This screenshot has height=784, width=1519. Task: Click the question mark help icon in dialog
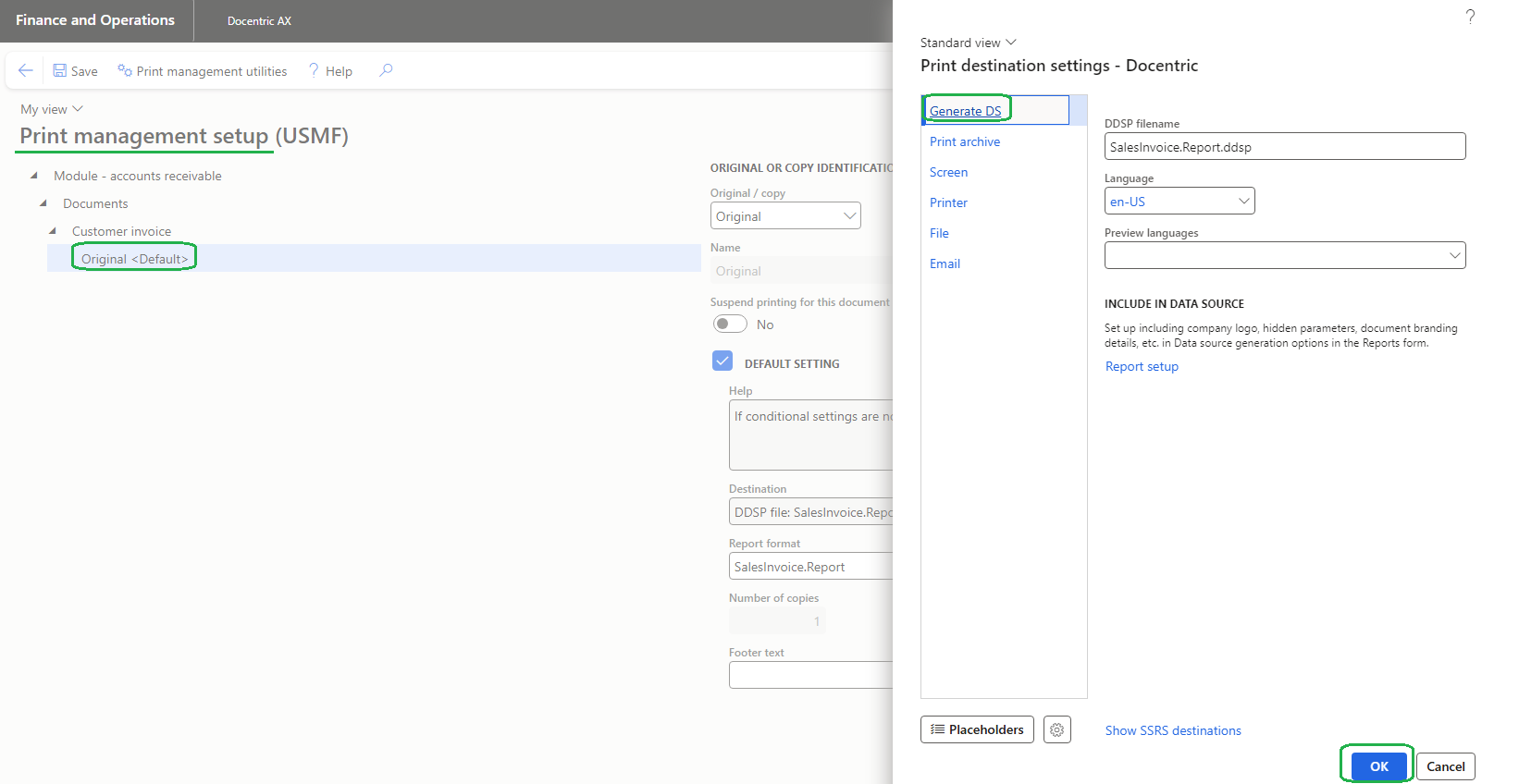(x=1470, y=17)
